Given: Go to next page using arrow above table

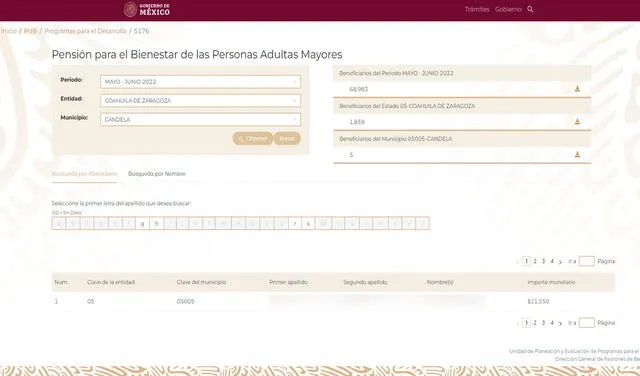Looking at the screenshot, I should point(560,262).
